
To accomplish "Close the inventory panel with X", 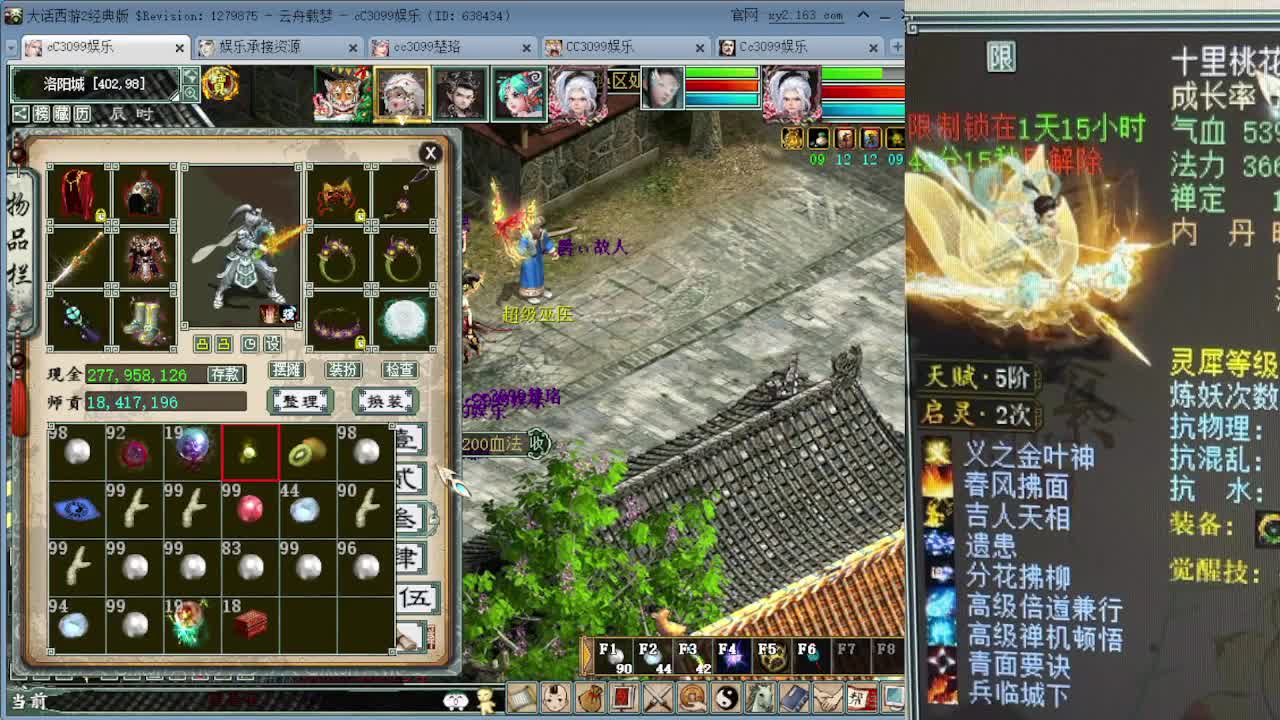I will [x=430, y=152].
